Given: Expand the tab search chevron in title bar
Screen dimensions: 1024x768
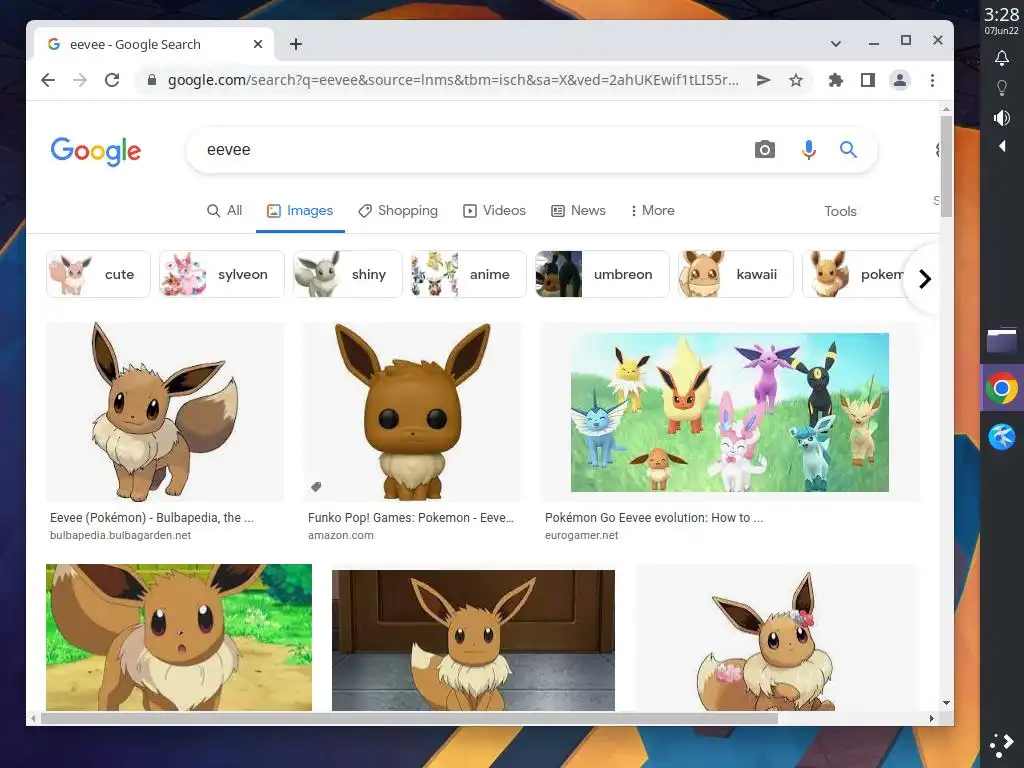Looking at the screenshot, I should [x=835, y=44].
